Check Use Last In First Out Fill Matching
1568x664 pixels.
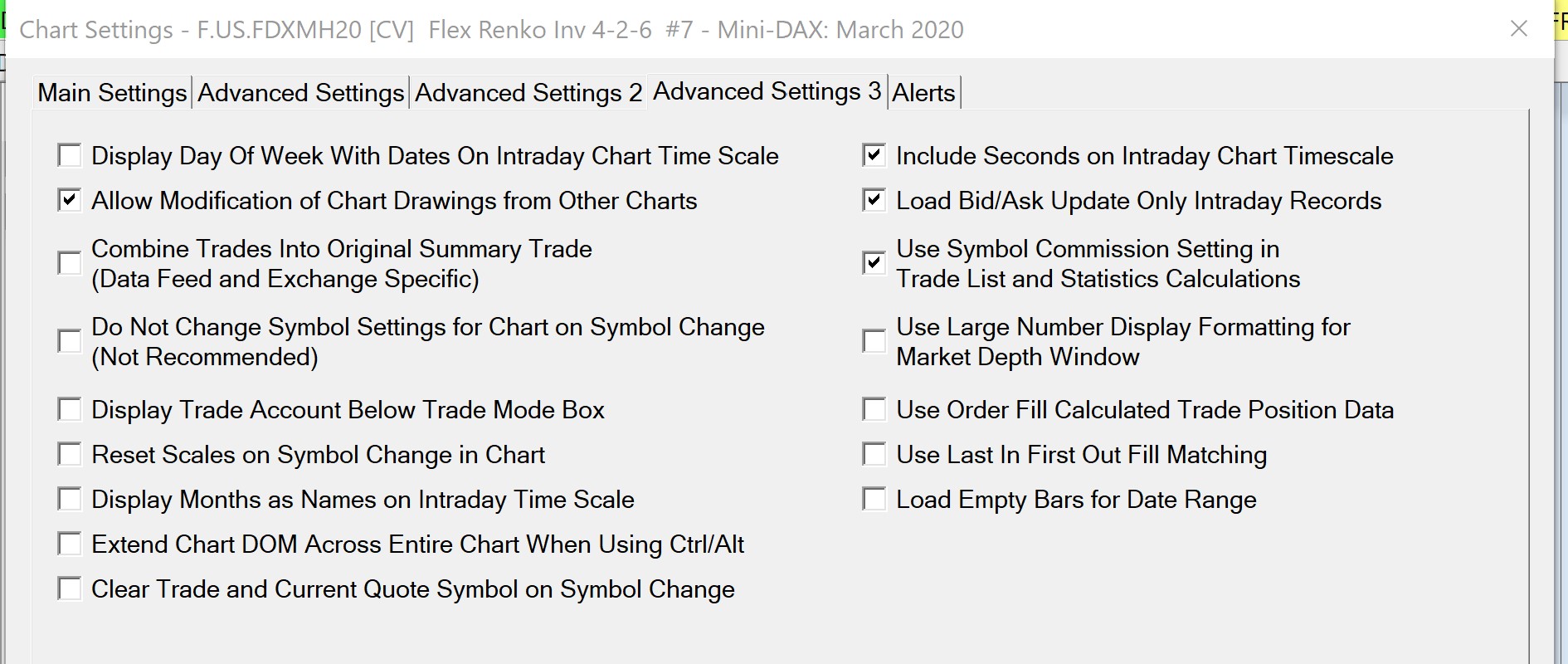tap(874, 454)
